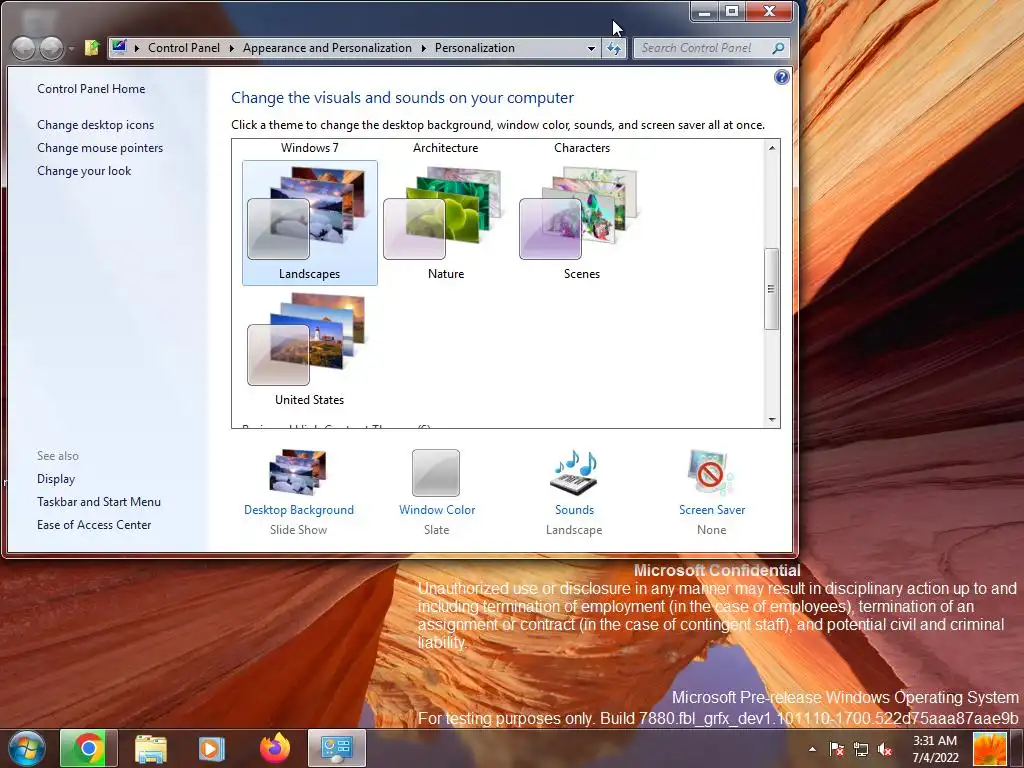The height and width of the screenshot is (768, 1024).
Task: Pick the United States theme
Action: tap(310, 349)
